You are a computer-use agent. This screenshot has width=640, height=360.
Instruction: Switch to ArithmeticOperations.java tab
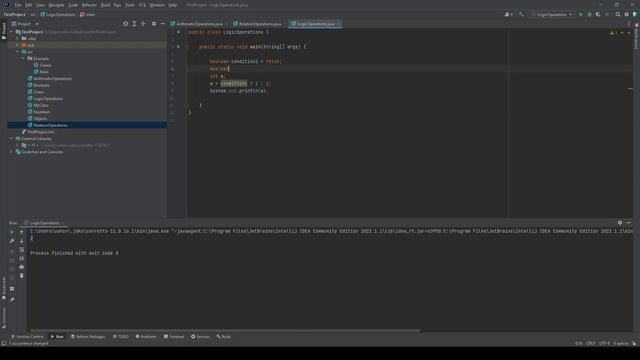(198, 24)
